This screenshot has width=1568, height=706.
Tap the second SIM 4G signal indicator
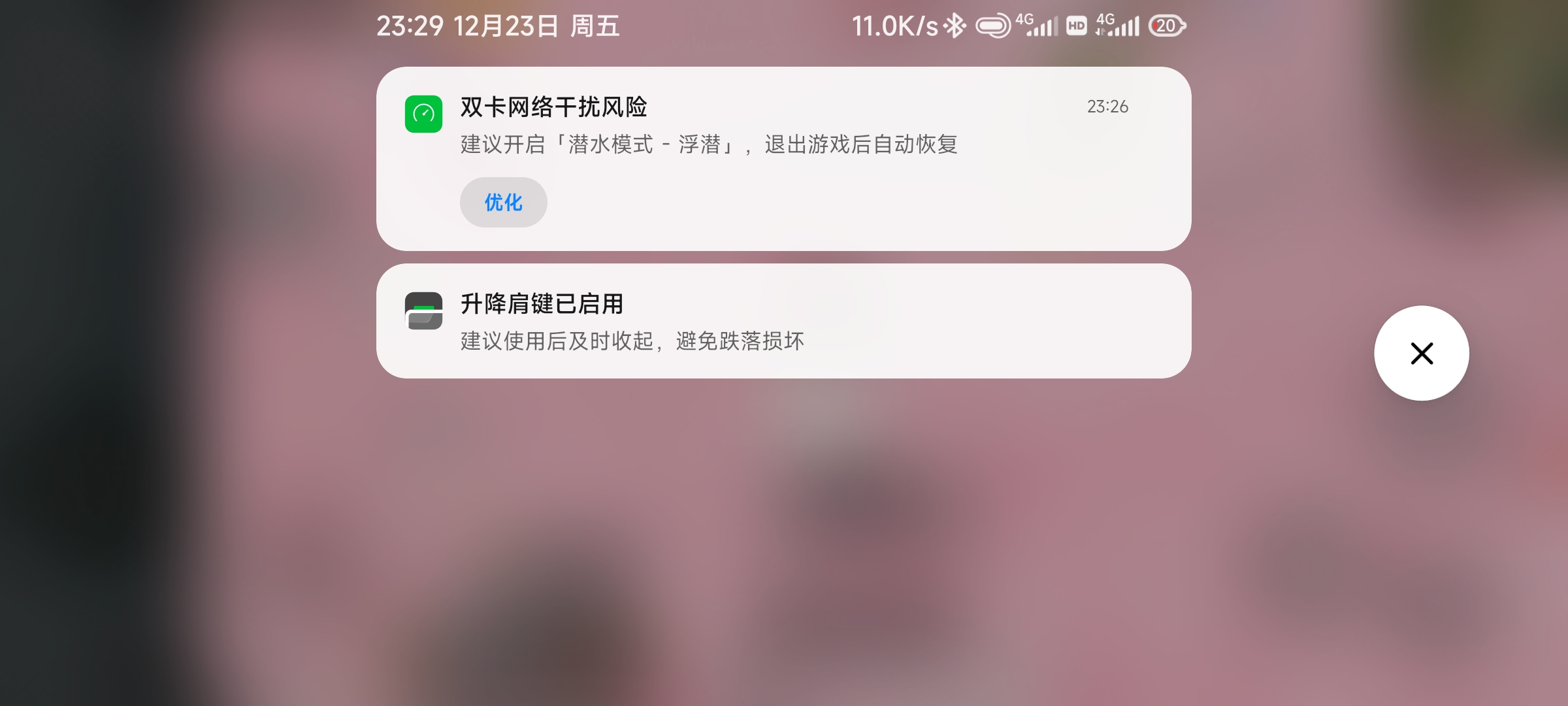[x=1118, y=25]
